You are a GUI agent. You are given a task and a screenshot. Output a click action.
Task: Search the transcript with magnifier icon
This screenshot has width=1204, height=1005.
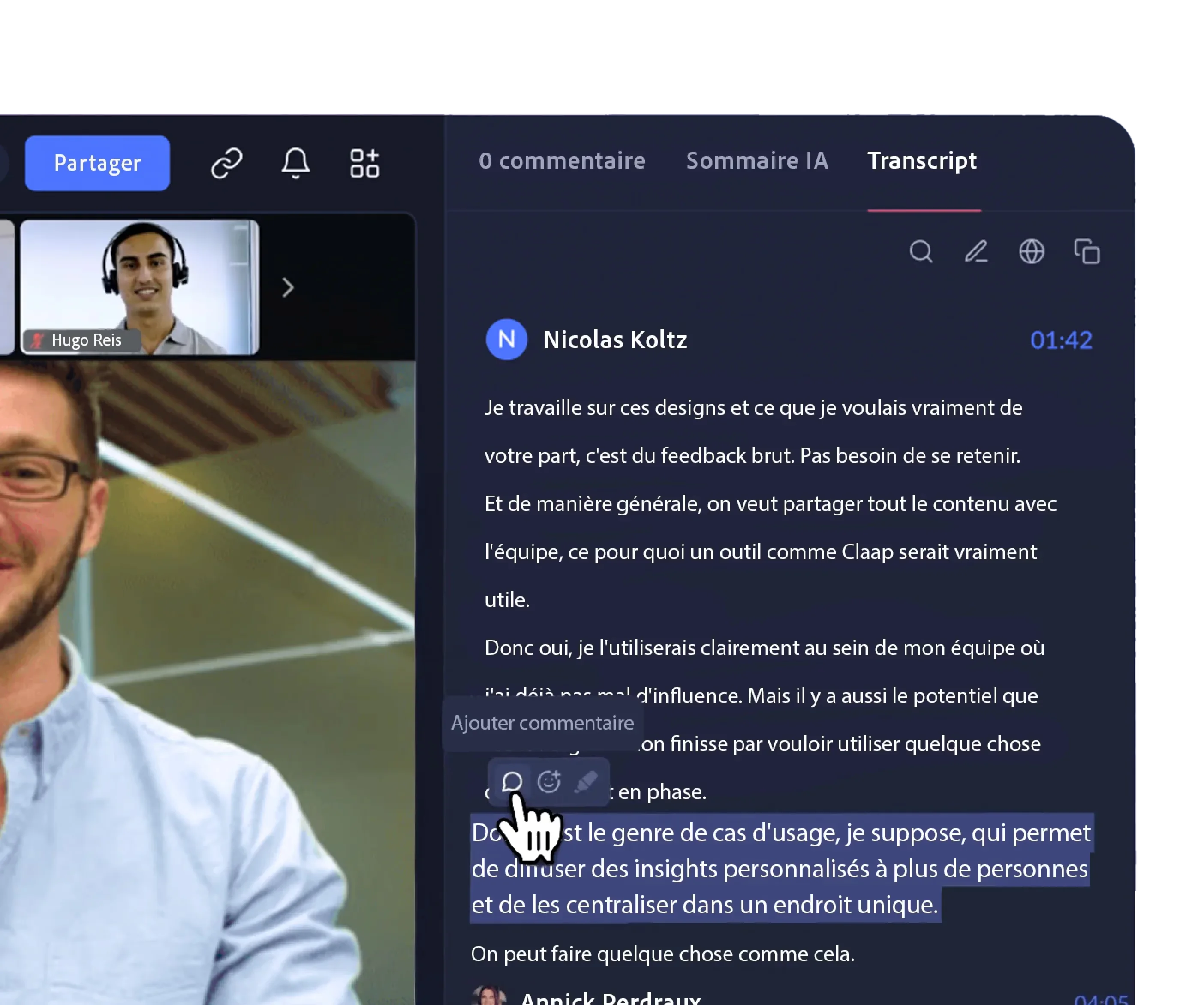(x=921, y=251)
